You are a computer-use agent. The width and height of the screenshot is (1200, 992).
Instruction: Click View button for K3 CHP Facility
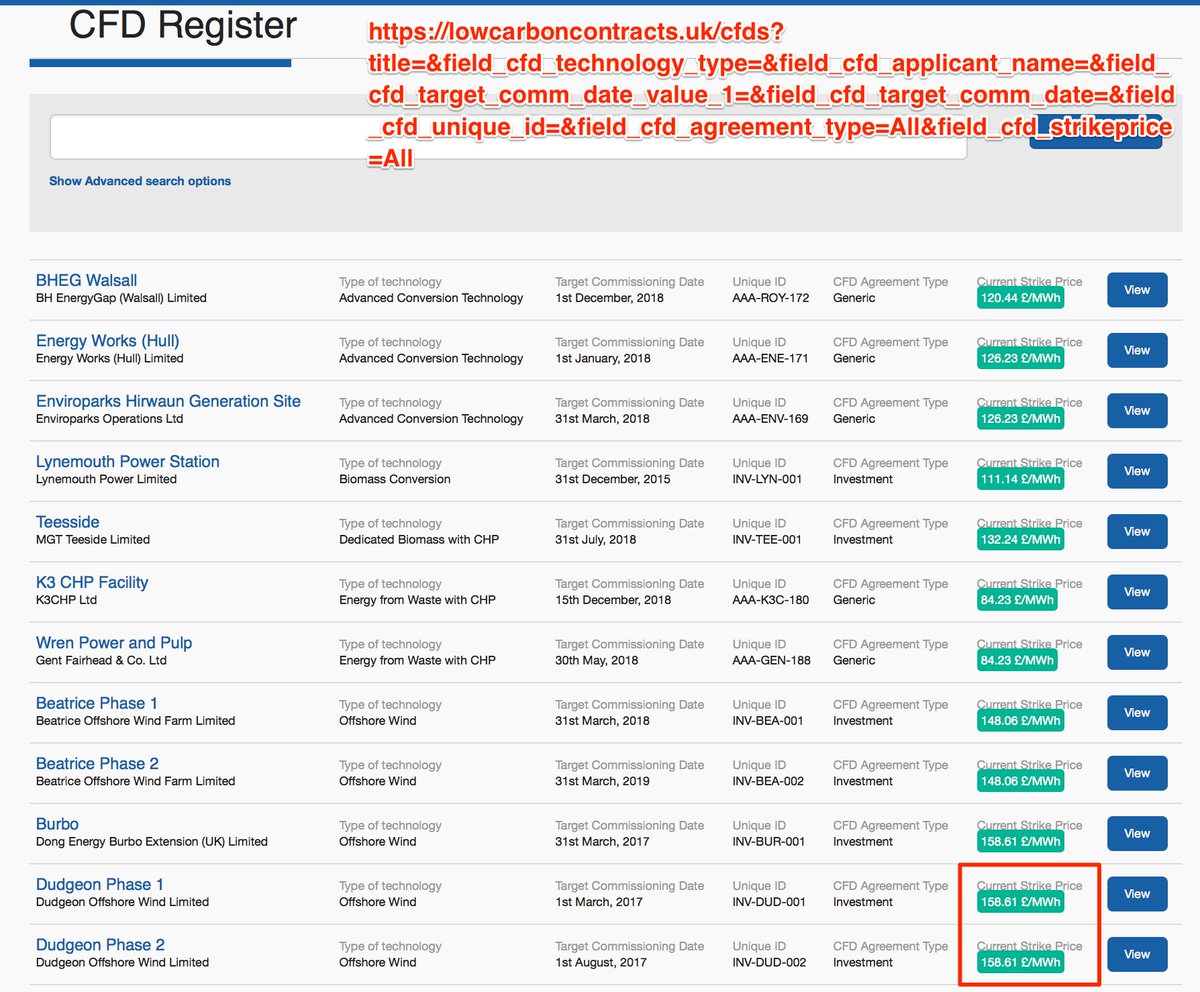pyautogui.click(x=1137, y=592)
